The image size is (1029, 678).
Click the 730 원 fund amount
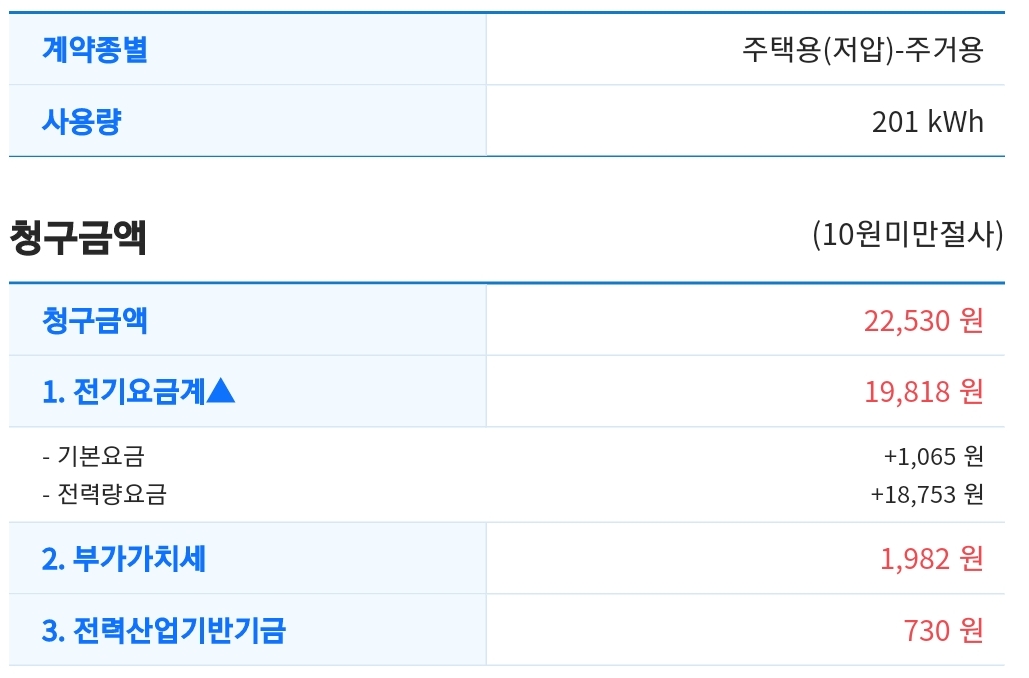943,630
